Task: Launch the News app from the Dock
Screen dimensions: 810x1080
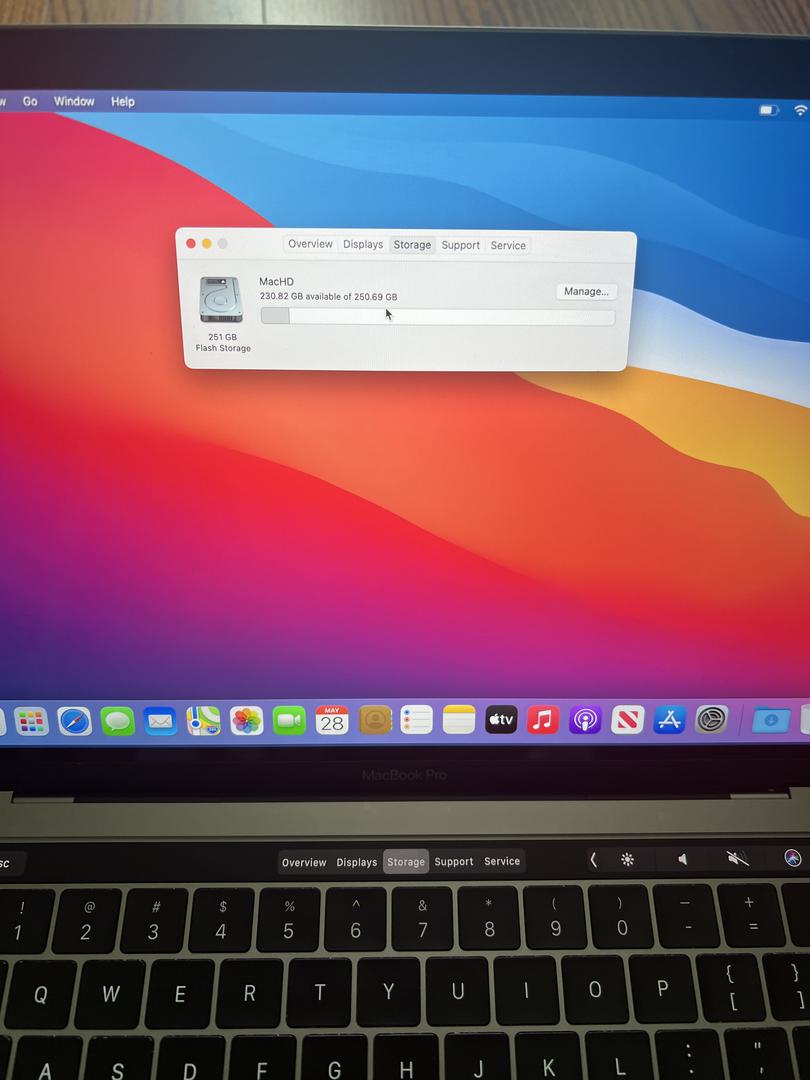Action: pyautogui.click(x=627, y=720)
